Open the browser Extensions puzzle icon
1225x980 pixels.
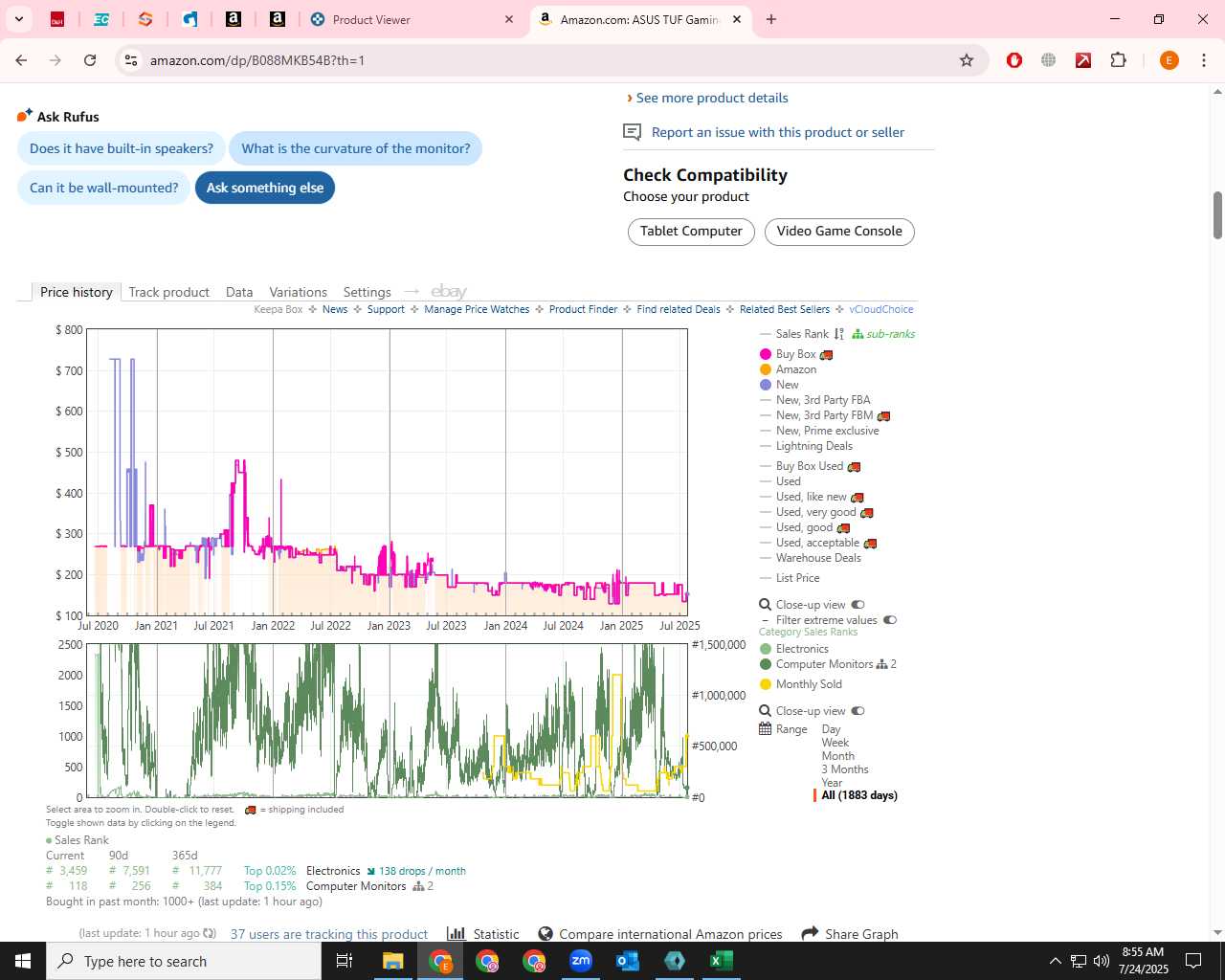[x=1119, y=60]
